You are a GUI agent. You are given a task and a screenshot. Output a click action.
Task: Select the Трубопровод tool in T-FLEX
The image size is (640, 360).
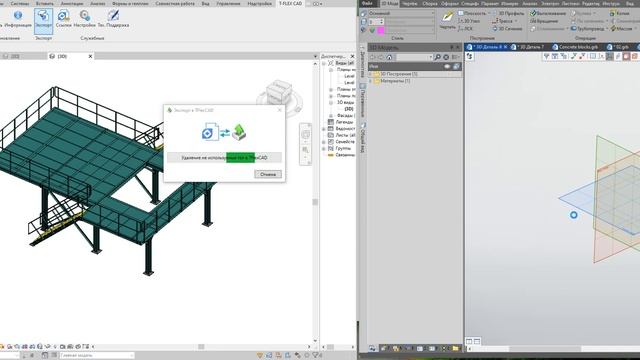pyautogui.click(x=587, y=29)
